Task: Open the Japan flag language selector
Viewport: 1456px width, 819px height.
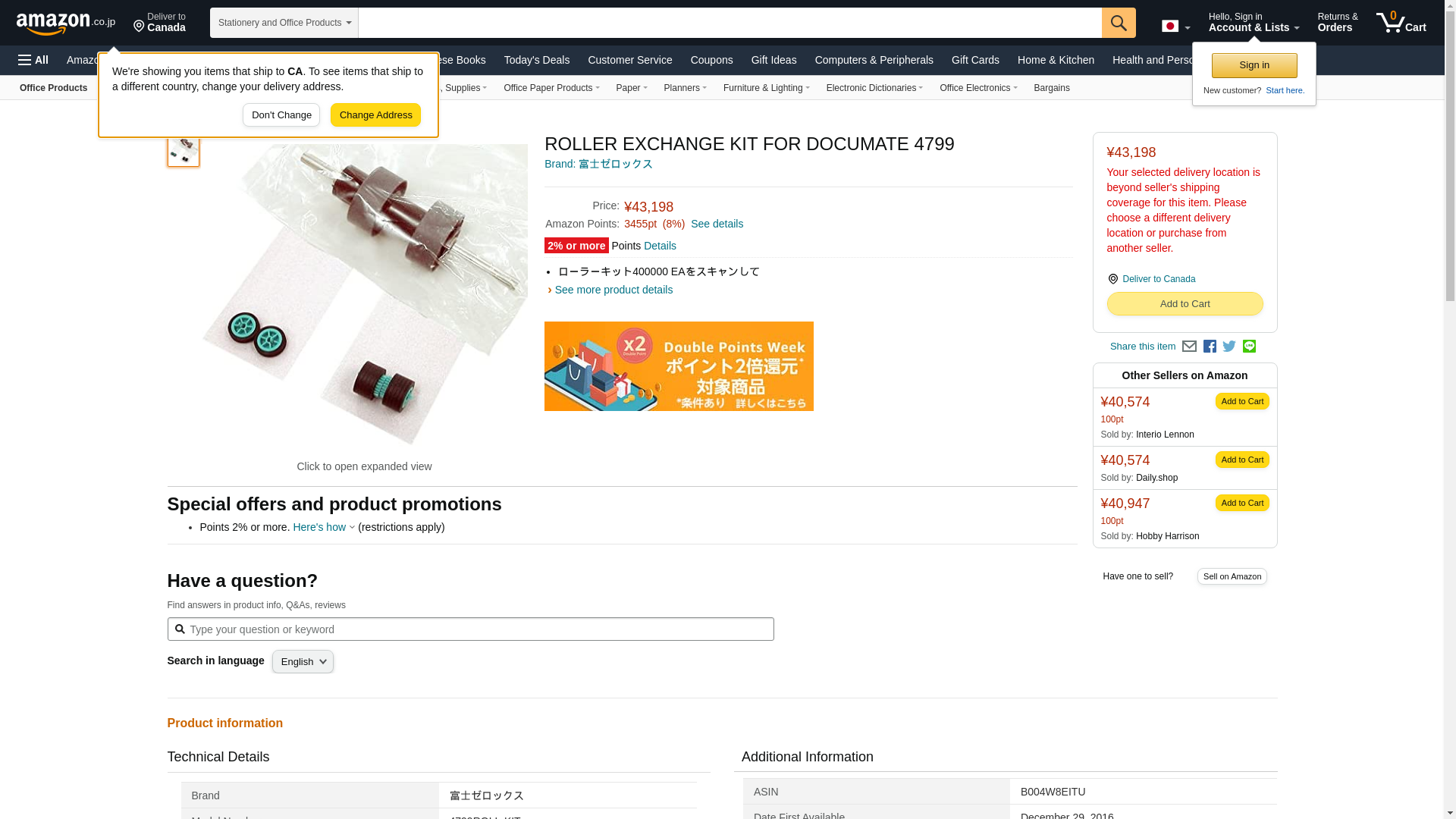Action: 1175,27
